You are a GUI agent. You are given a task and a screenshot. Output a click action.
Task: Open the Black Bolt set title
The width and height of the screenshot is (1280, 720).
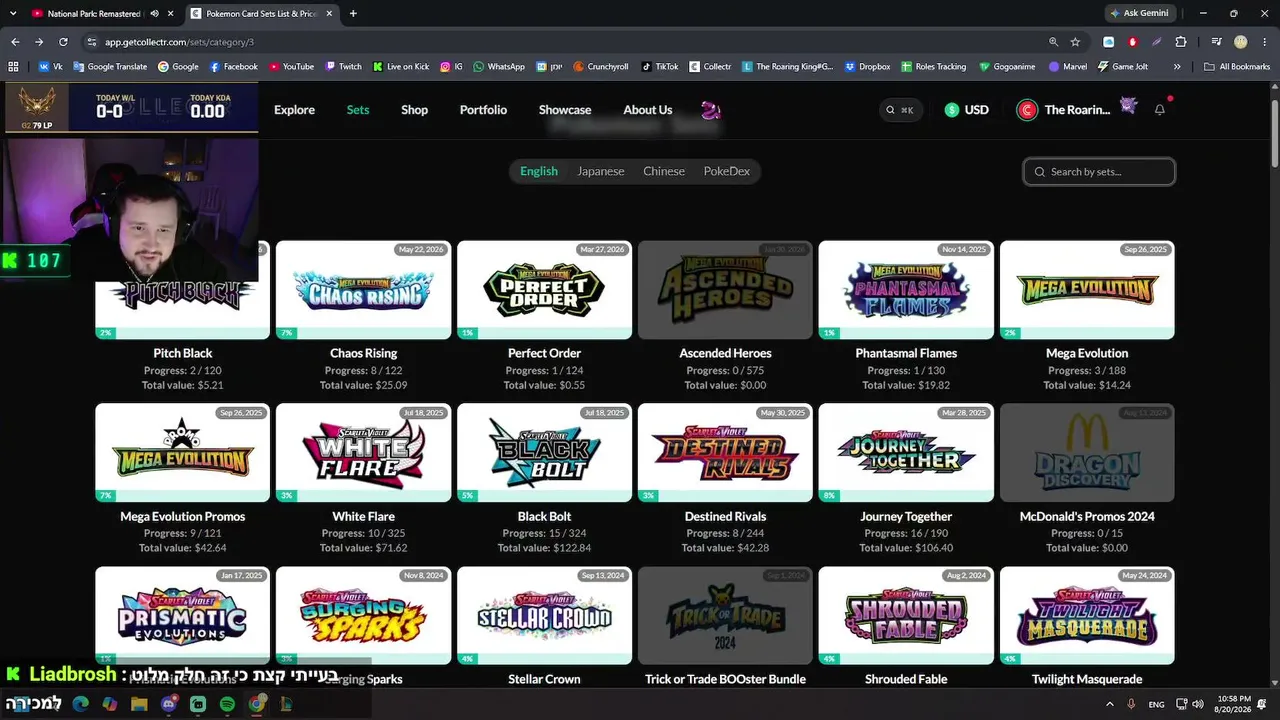(544, 516)
